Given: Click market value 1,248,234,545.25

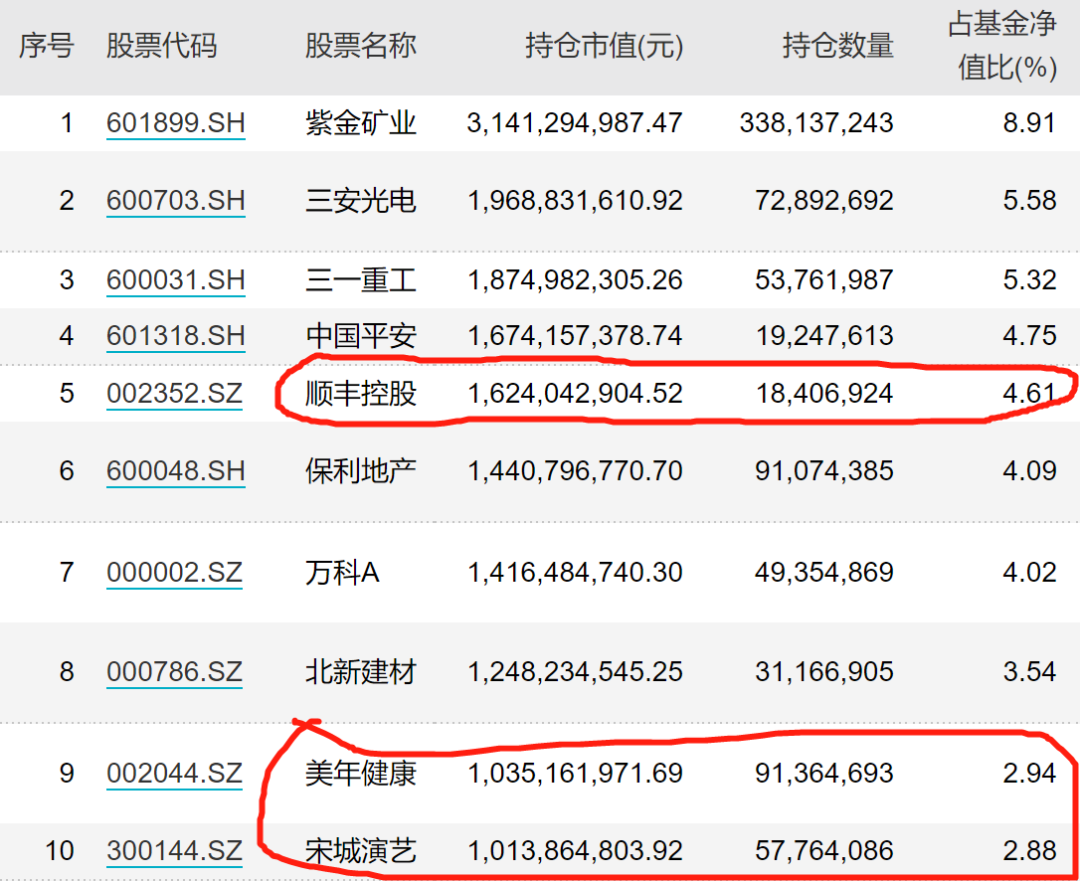Looking at the screenshot, I should pyautogui.click(x=575, y=672).
